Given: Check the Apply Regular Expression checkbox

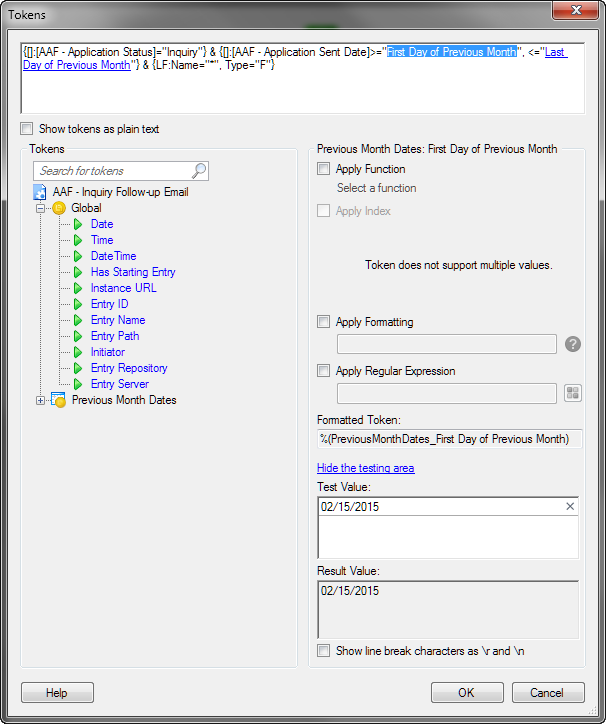Looking at the screenshot, I should pos(323,370).
